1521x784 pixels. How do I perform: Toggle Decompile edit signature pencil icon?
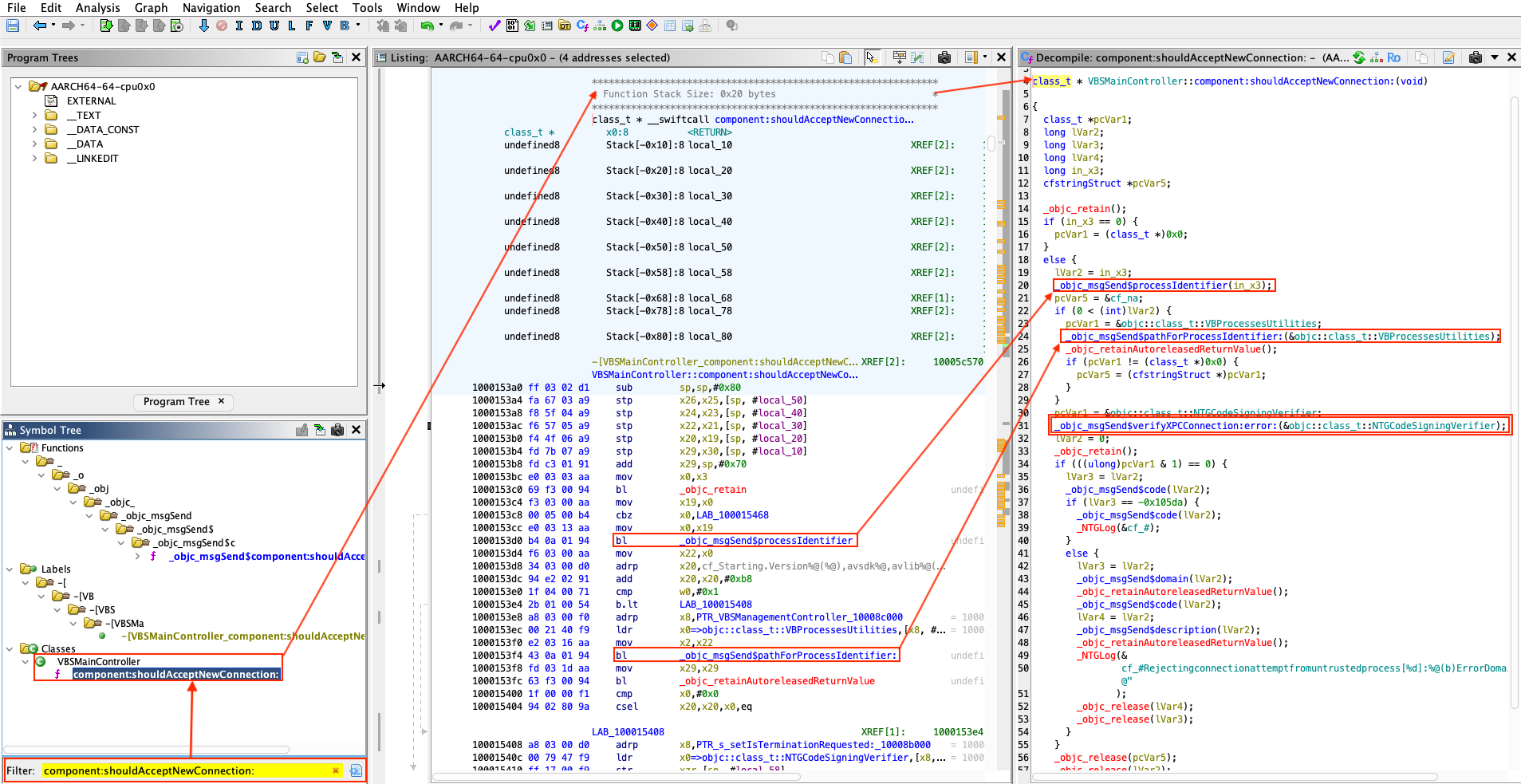click(1449, 57)
